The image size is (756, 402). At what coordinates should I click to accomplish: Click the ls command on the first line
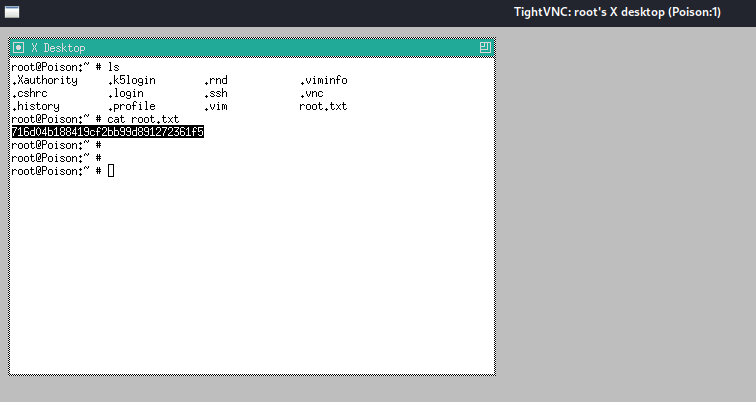coord(113,67)
